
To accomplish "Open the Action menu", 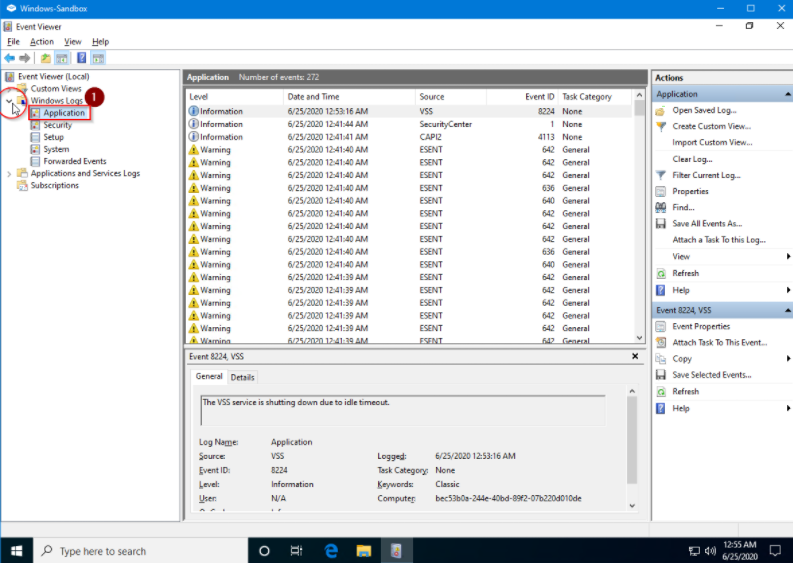I will point(42,42).
